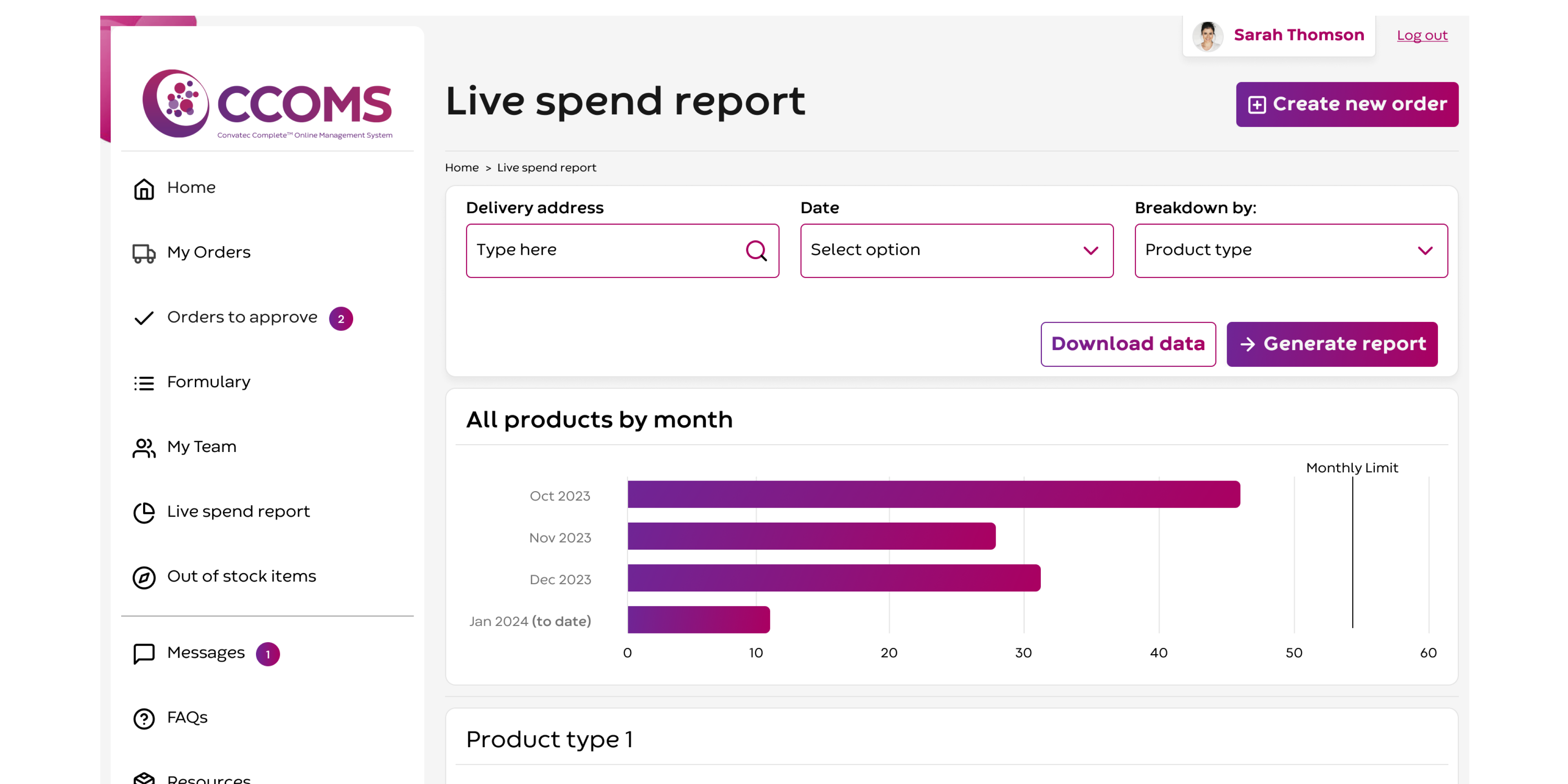Click the Monthly Limit marker line
The height and width of the screenshot is (784, 1568).
click(x=1352, y=553)
